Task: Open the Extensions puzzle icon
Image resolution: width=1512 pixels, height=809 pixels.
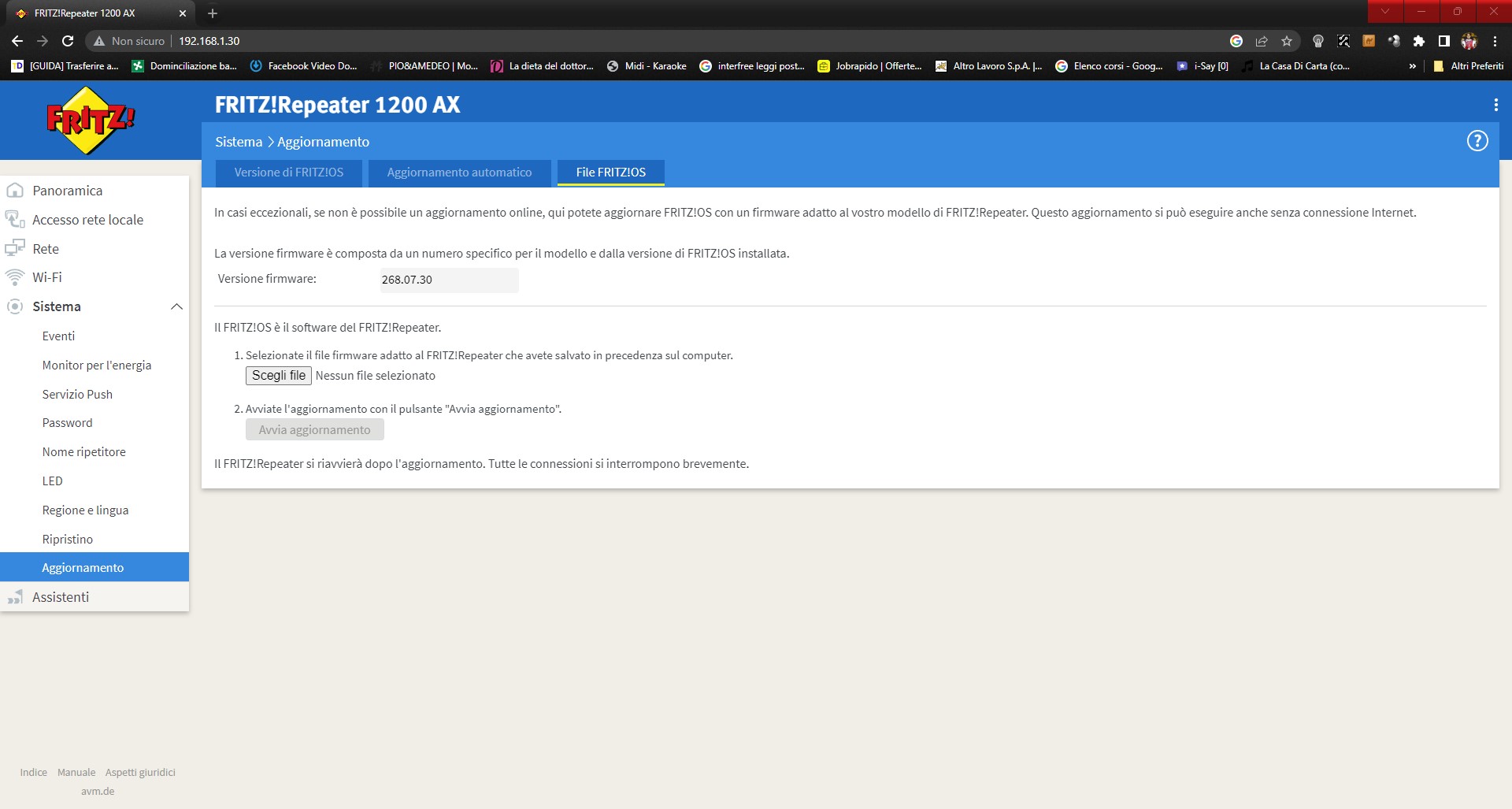Action: (x=1419, y=41)
